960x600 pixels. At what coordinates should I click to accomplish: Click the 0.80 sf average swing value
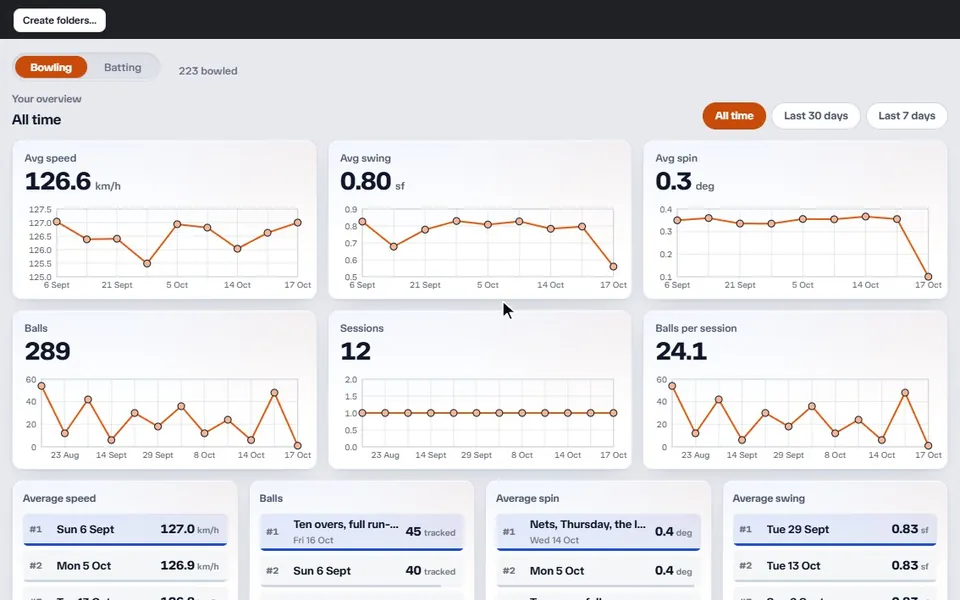(372, 182)
